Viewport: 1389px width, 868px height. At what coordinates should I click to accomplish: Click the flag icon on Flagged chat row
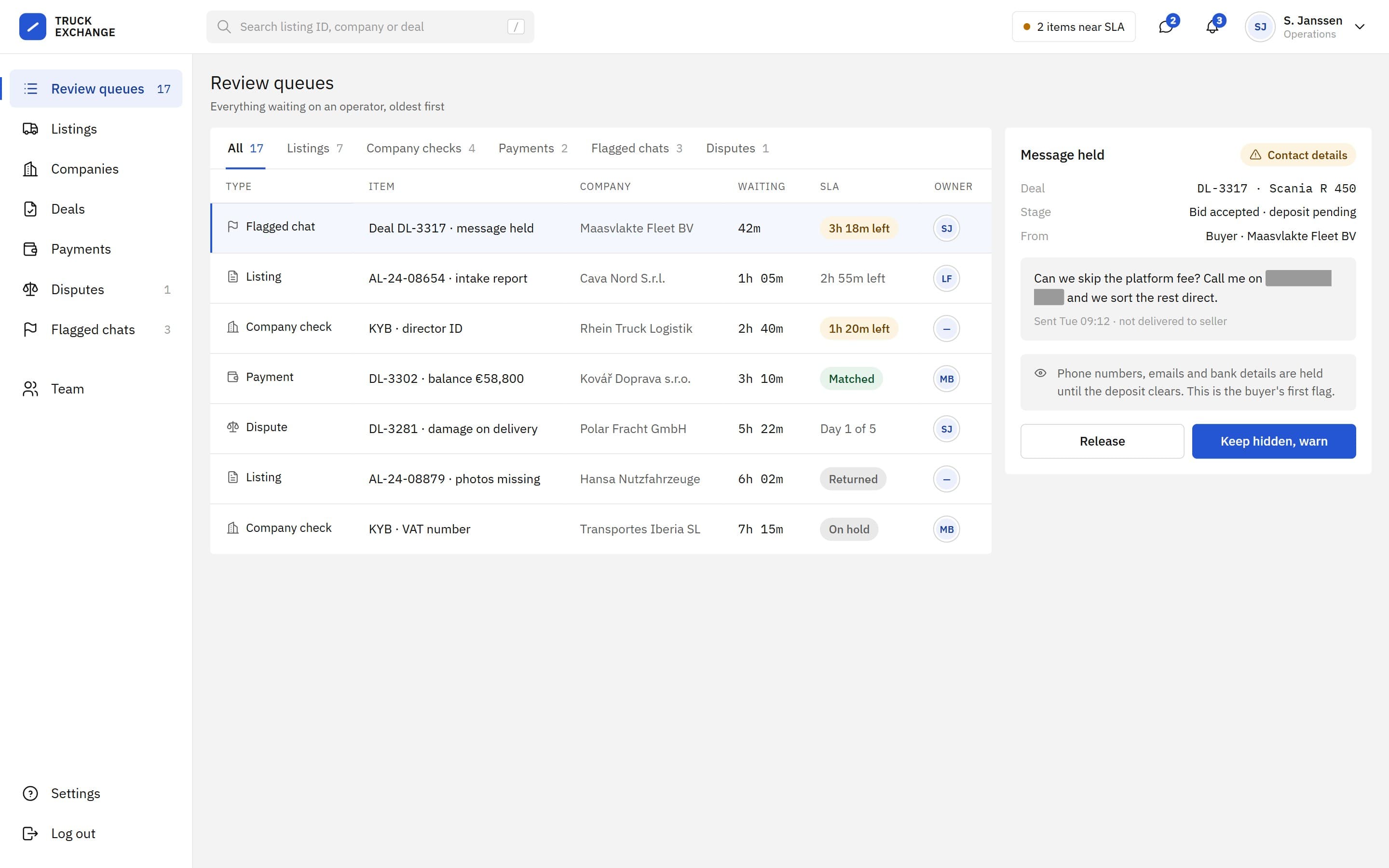(x=232, y=226)
